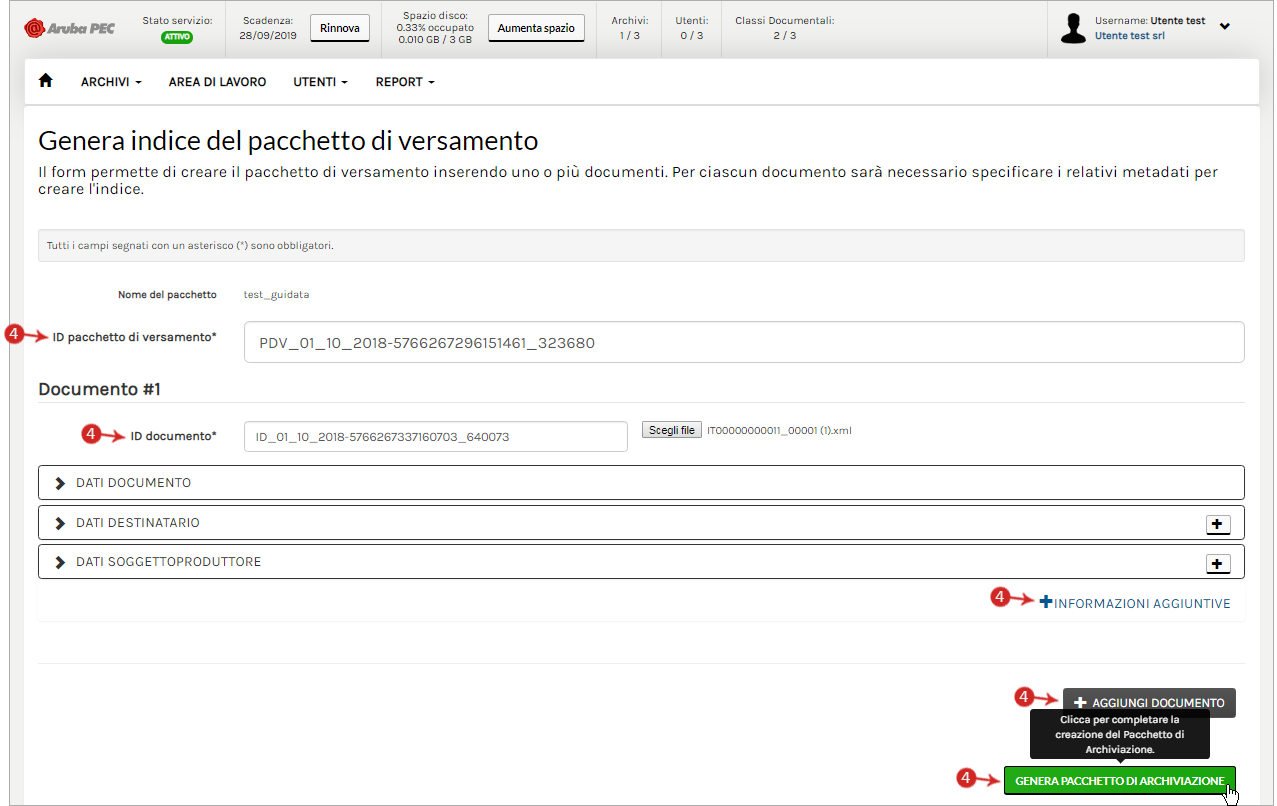
Task: Open the ARCHIVI menu
Action: pos(111,82)
